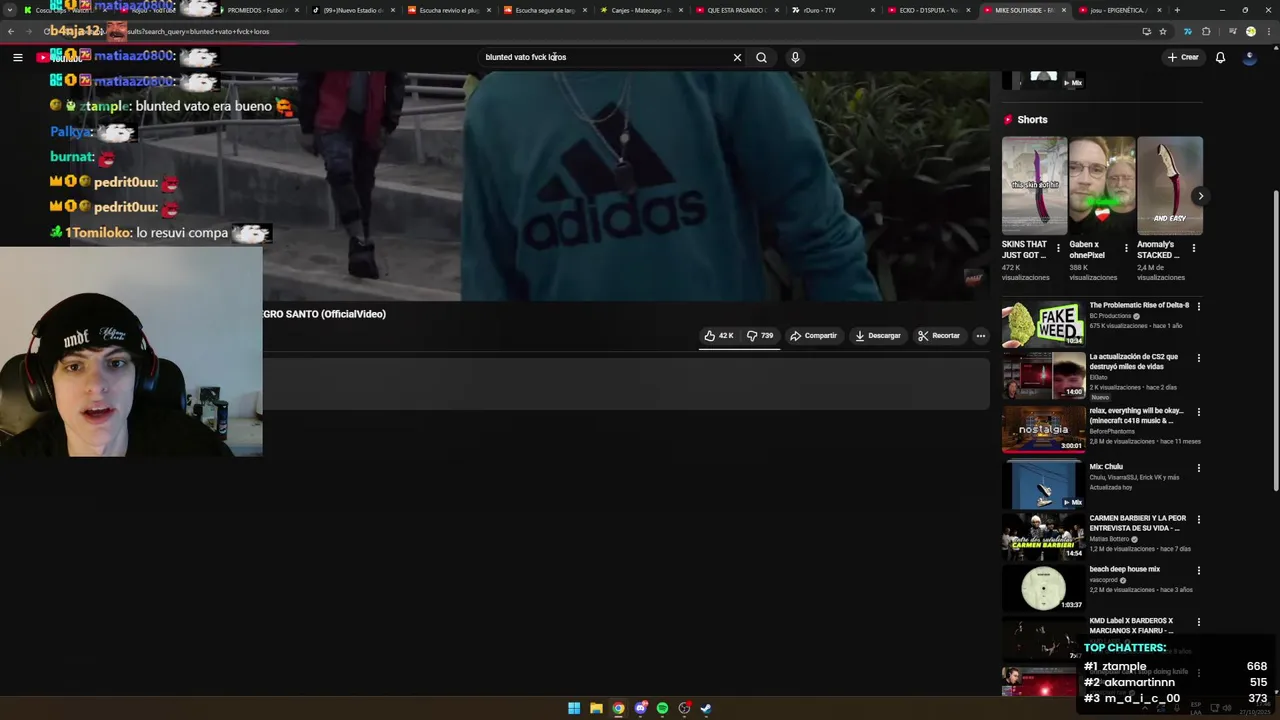This screenshot has width=1280, height=720.
Task: Open options for beach deep house mix
Action: 1199,571
